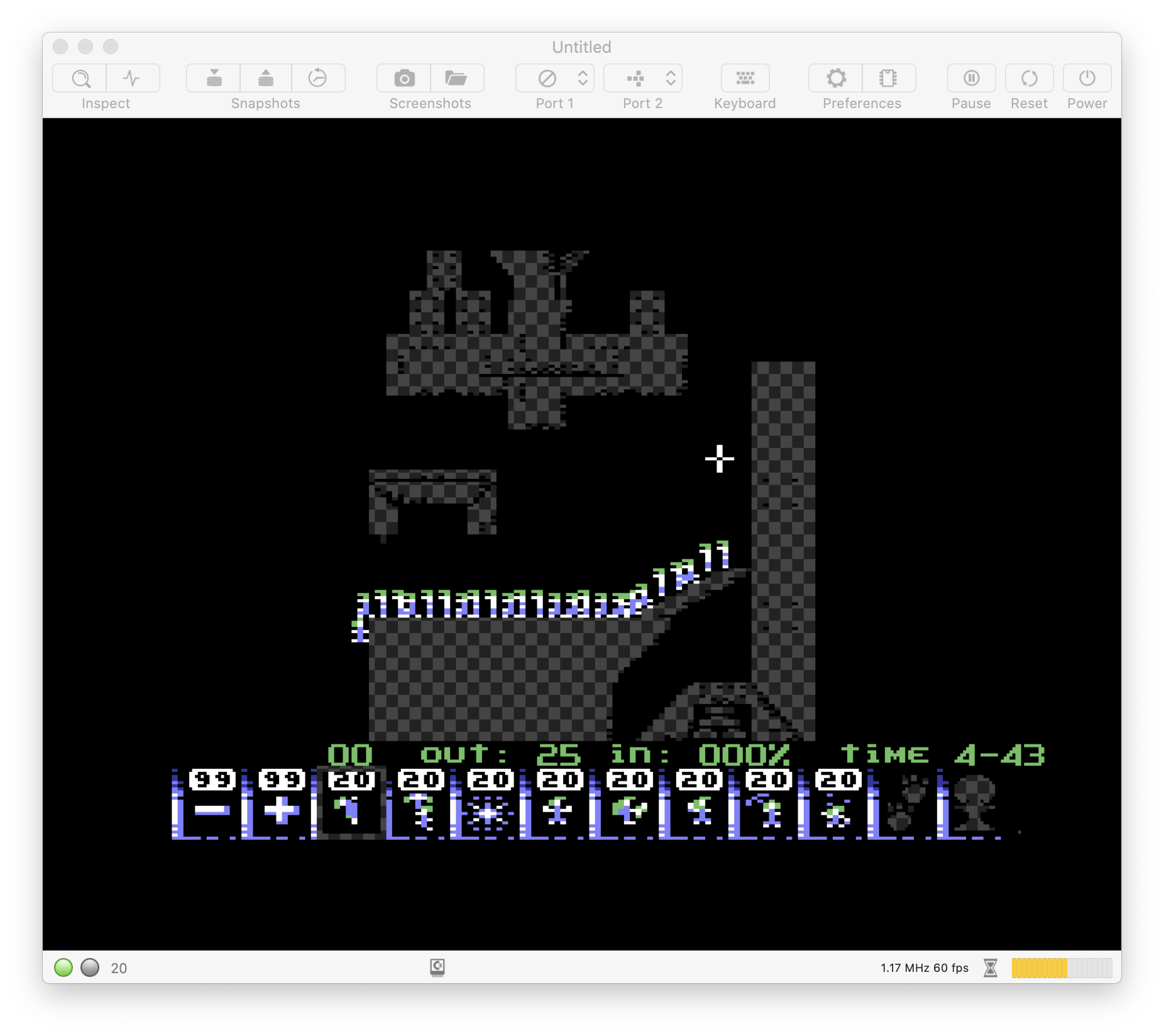Open the screenshots folder icon
The width and height of the screenshot is (1164, 1036).
(x=457, y=79)
